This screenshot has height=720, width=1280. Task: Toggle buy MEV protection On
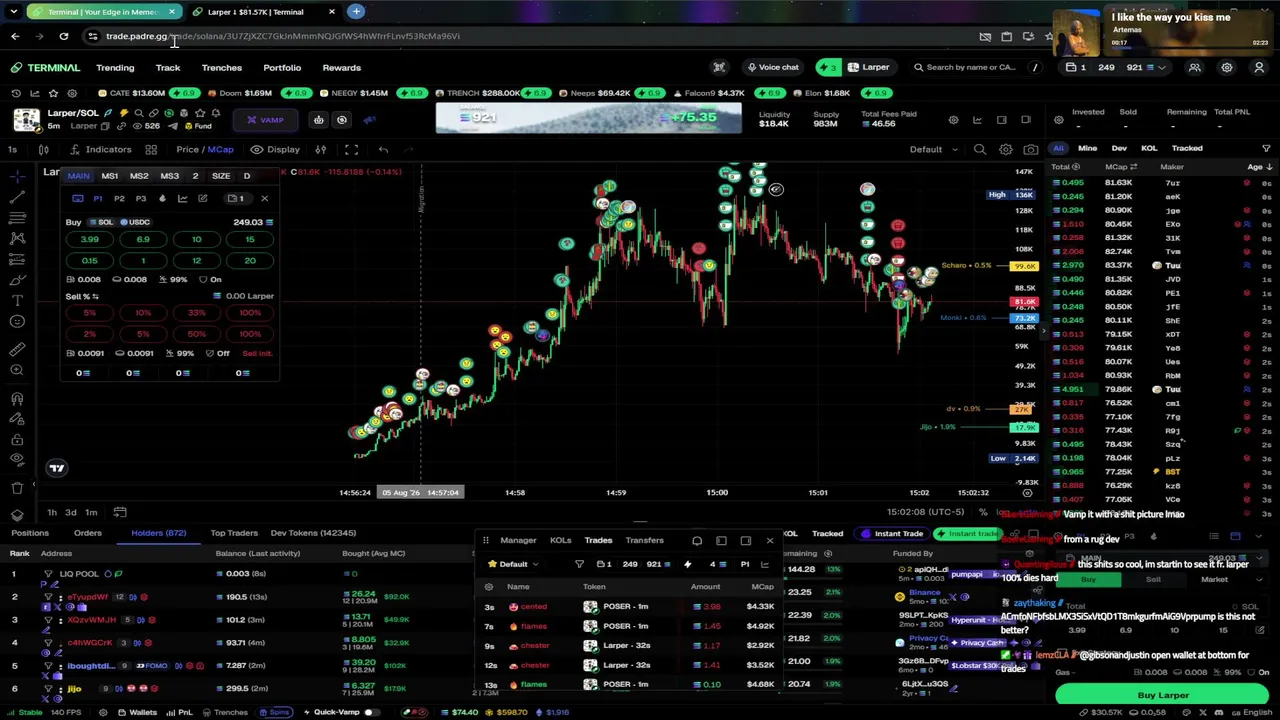click(209, 280)
